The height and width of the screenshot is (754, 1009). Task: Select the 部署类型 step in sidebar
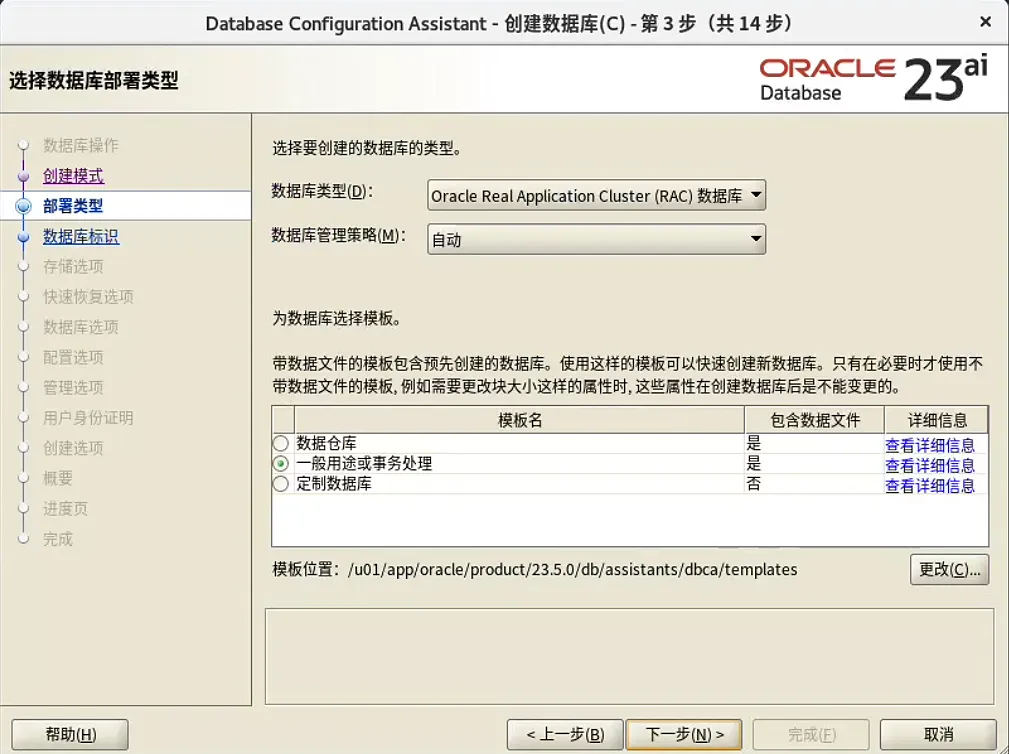[74, 206]
